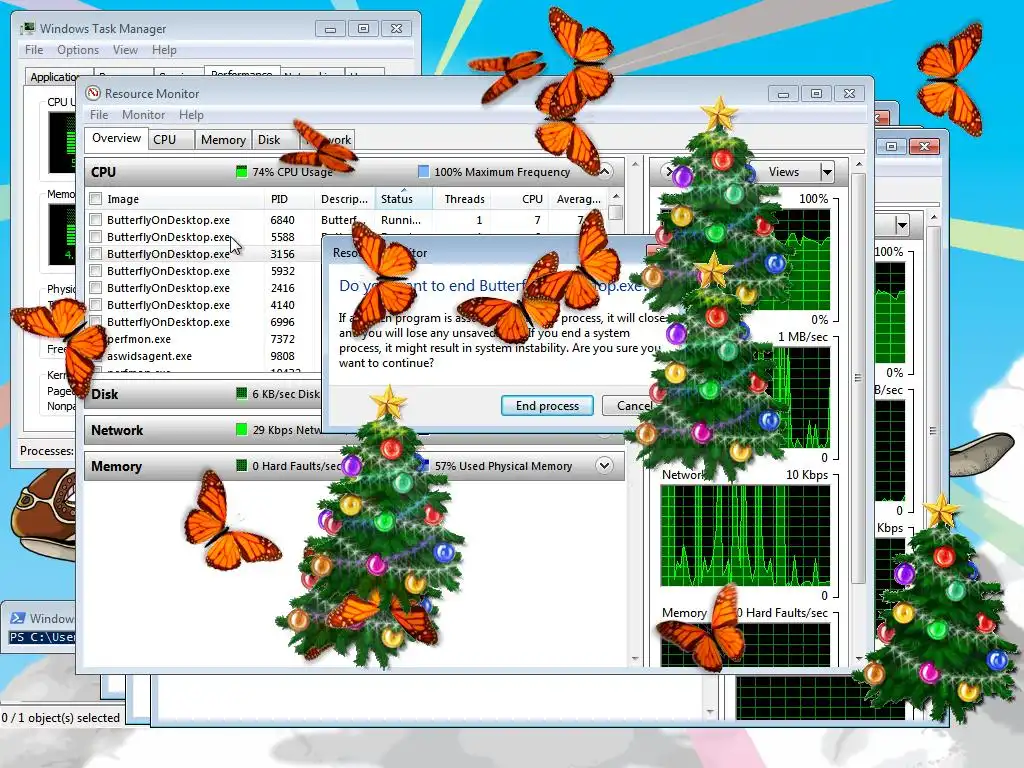Click the graph pane scroll up arrow

point(859,164)
